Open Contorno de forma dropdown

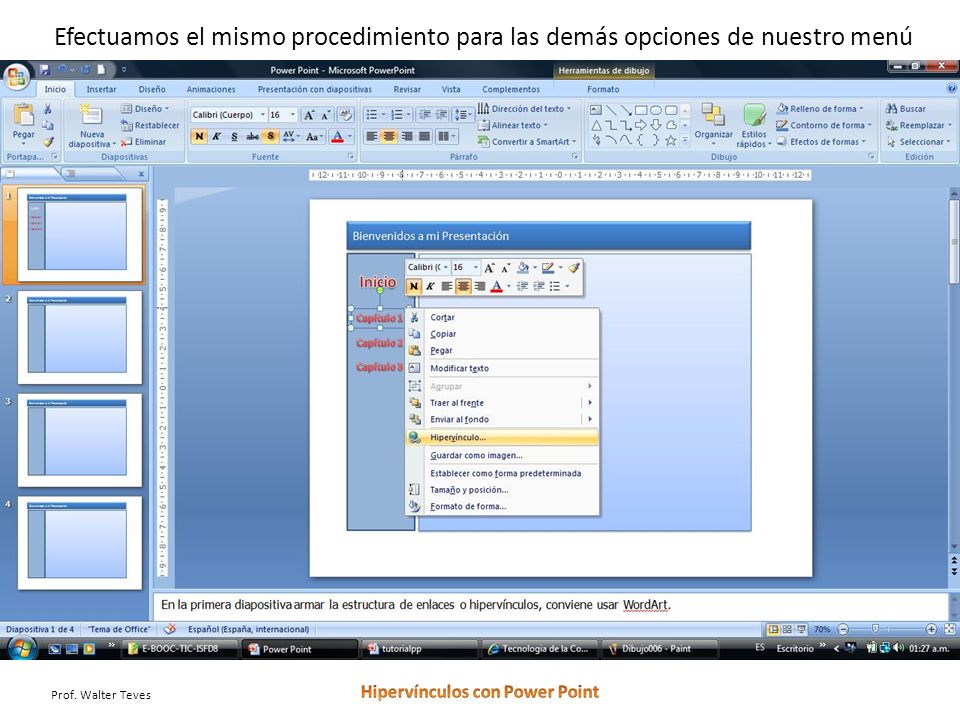point(824,125)
